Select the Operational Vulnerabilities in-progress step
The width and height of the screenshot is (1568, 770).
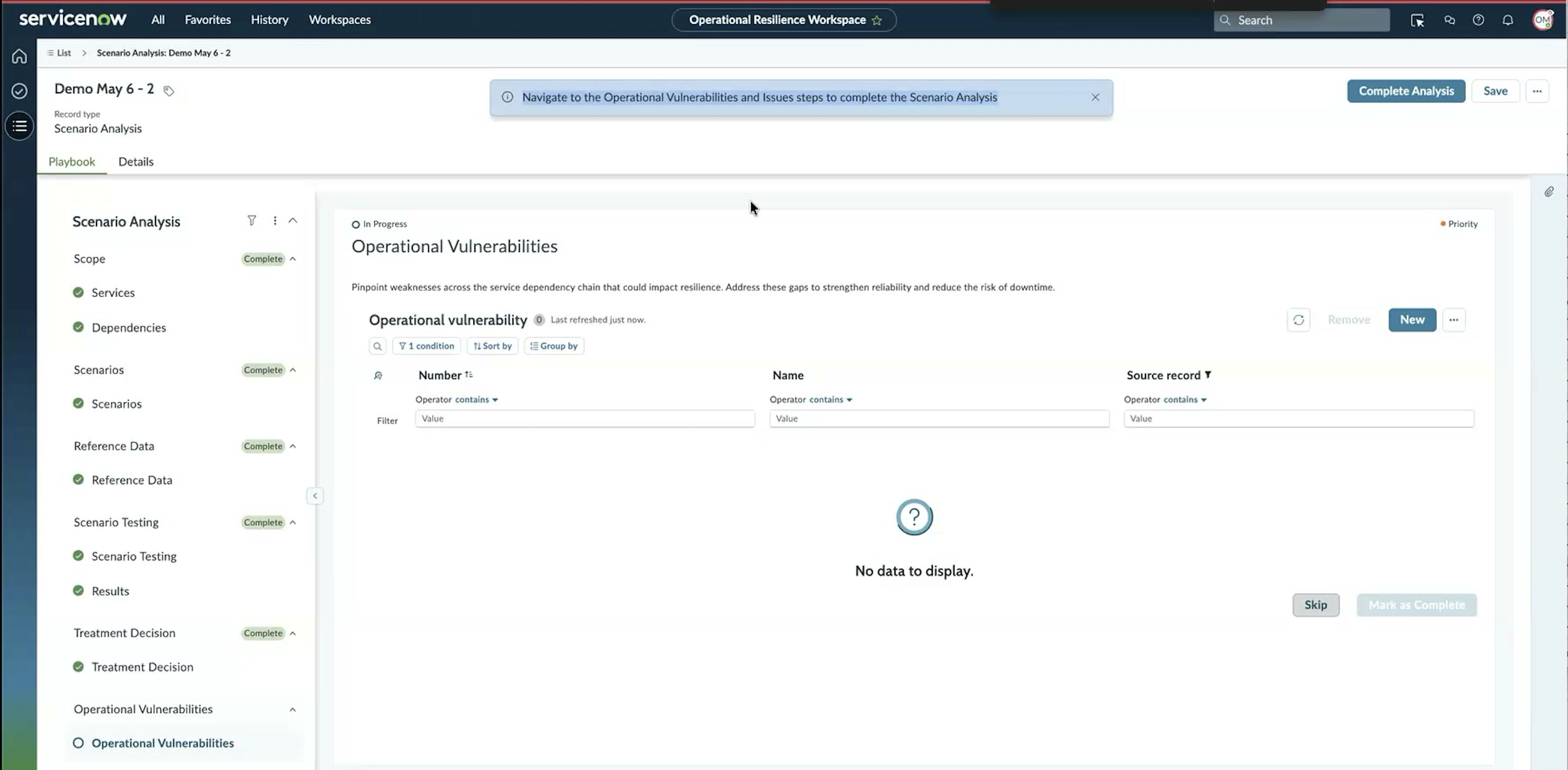point(163,743)
